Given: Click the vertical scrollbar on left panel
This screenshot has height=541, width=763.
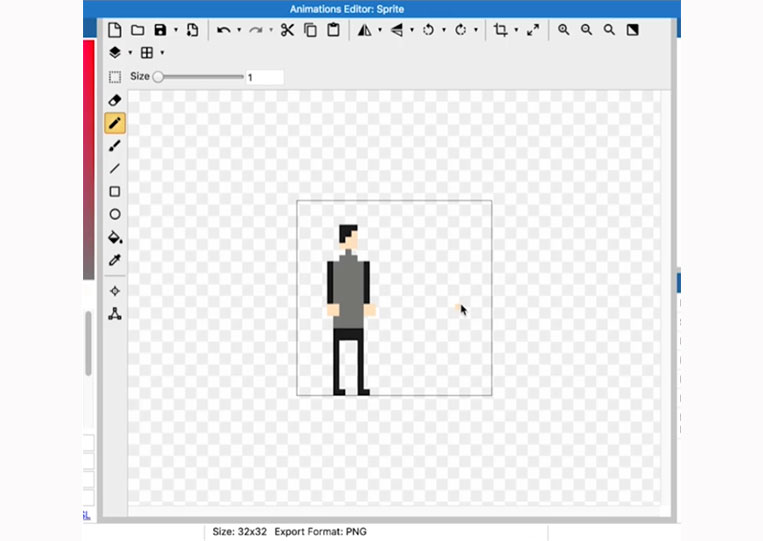Looking at the screenshot, I should click(x=89, y=343).
